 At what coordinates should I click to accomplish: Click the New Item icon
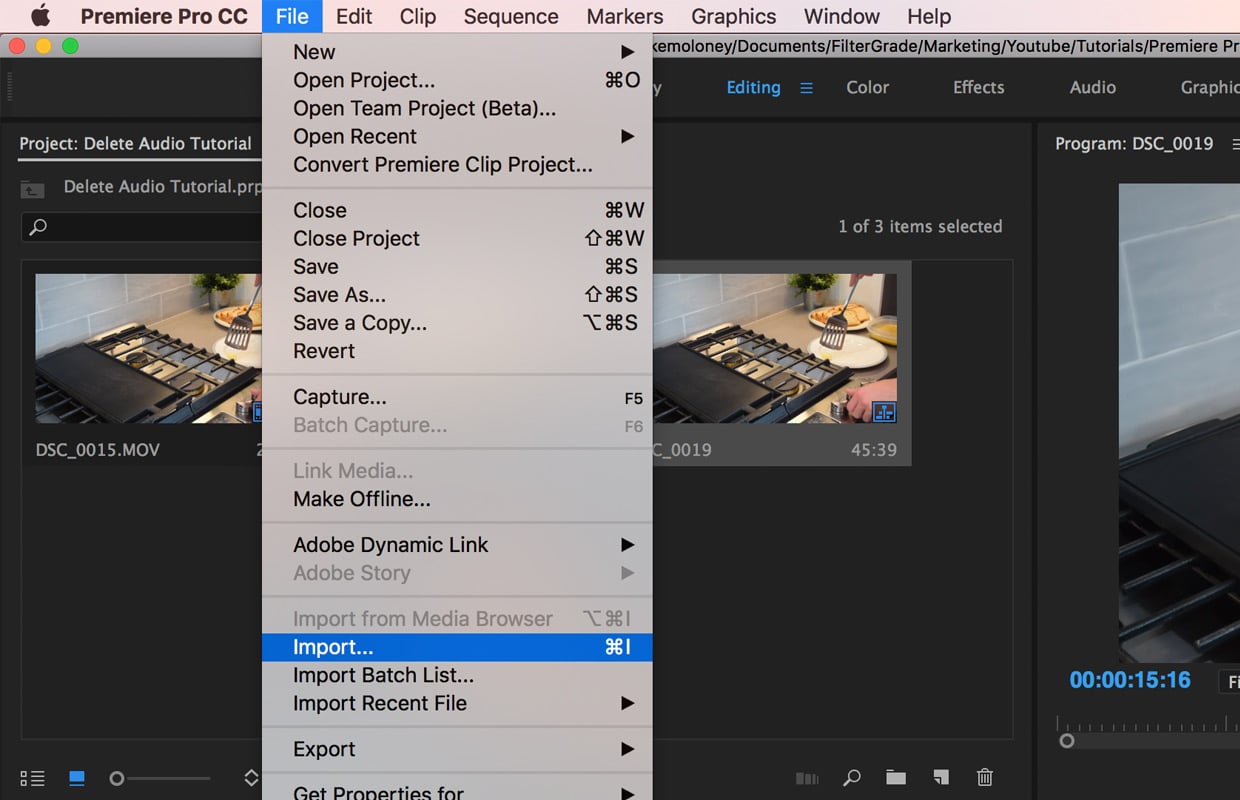[940, 777]
